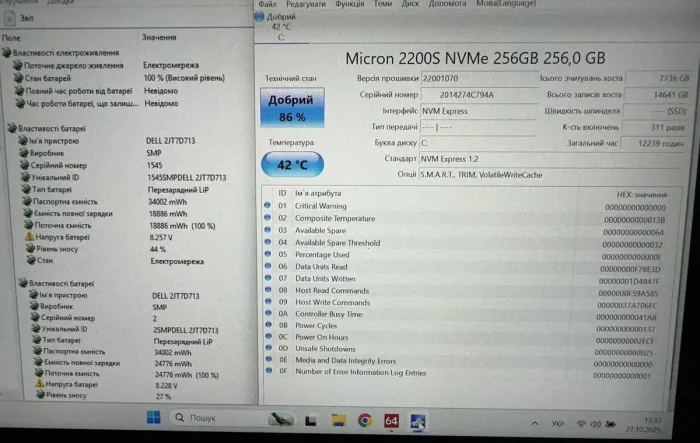Click the 42 °C temperature button
700x443 pixels.
[291, 164]
